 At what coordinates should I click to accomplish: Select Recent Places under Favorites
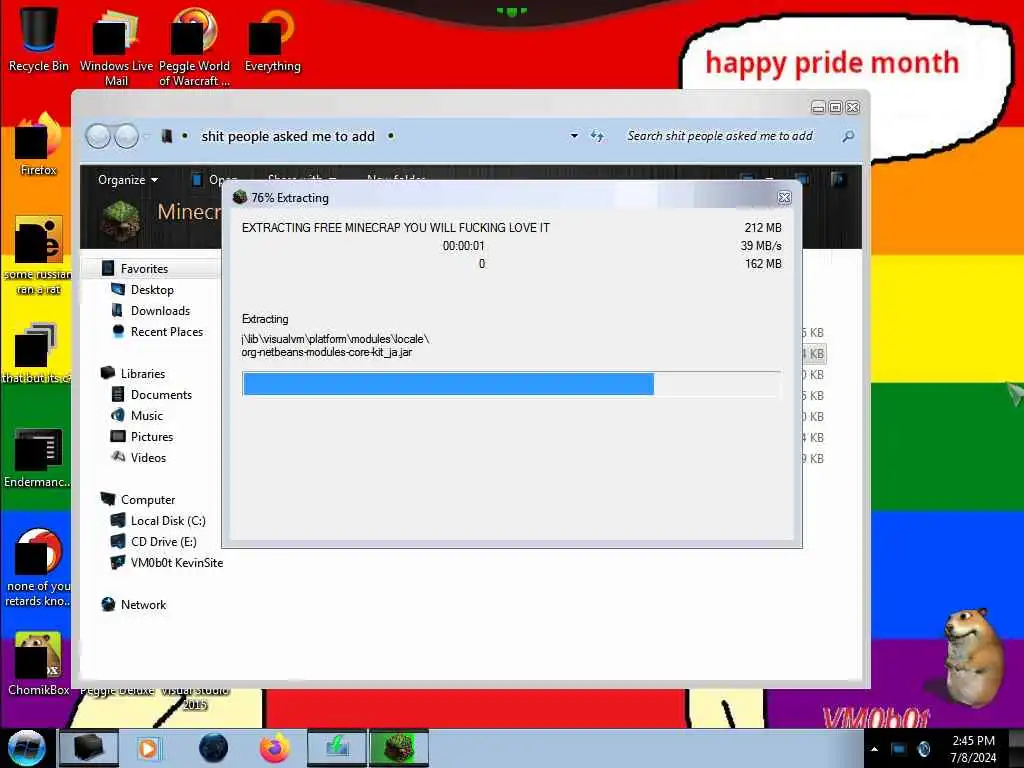pos(167,332)
